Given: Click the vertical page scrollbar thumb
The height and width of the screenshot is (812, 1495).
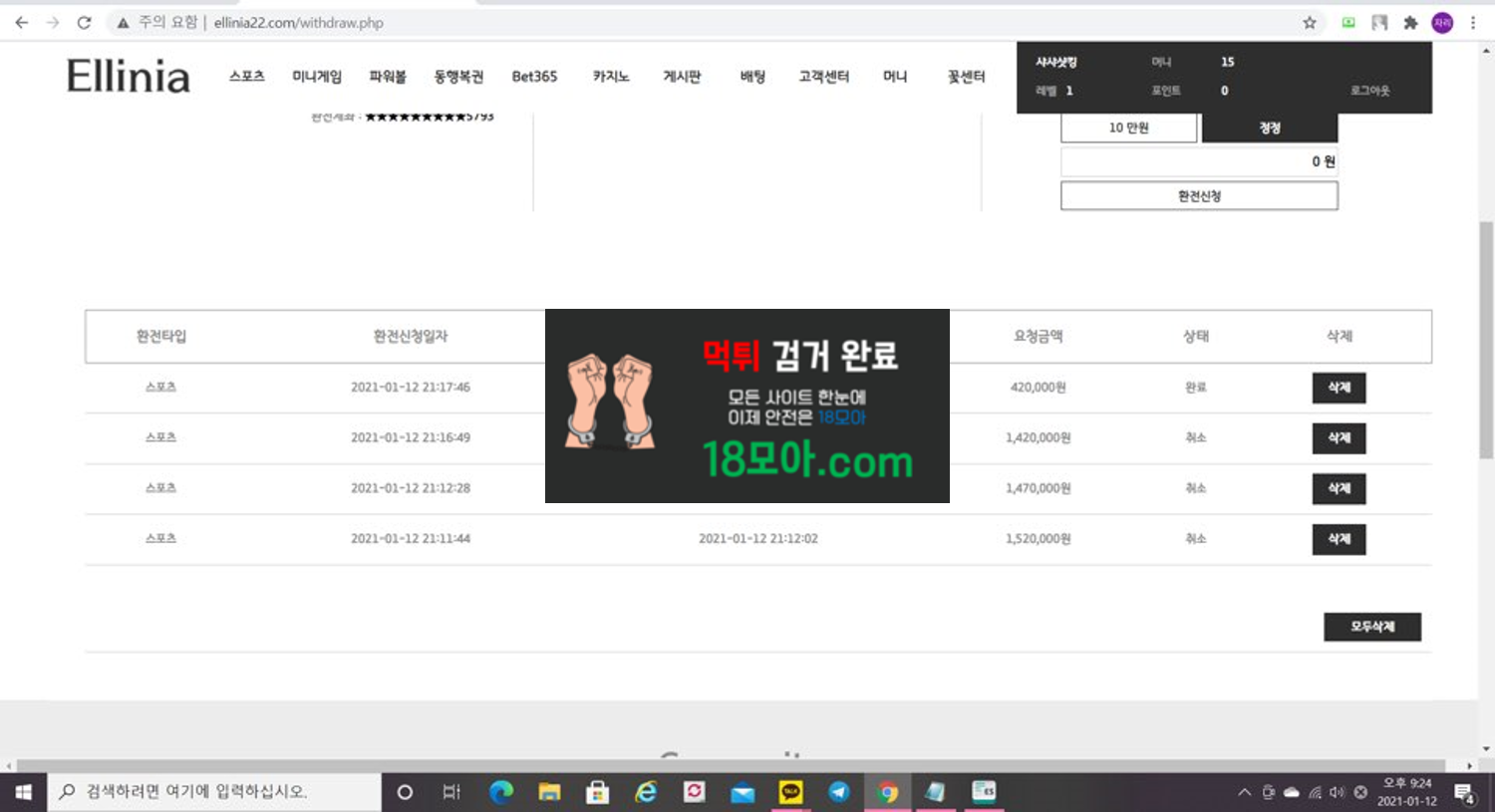Looking at the screenshot, I should click(1486, 339).
